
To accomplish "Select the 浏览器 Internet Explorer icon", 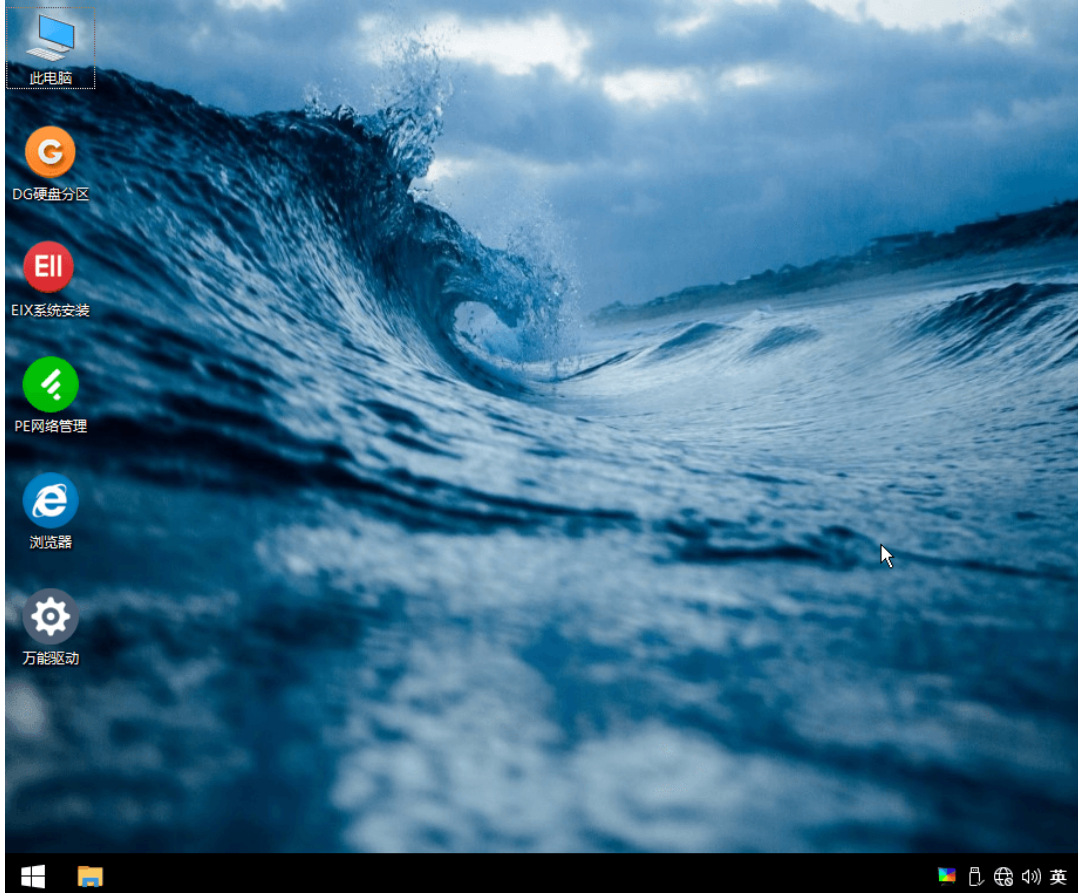I will pos(50,500).
